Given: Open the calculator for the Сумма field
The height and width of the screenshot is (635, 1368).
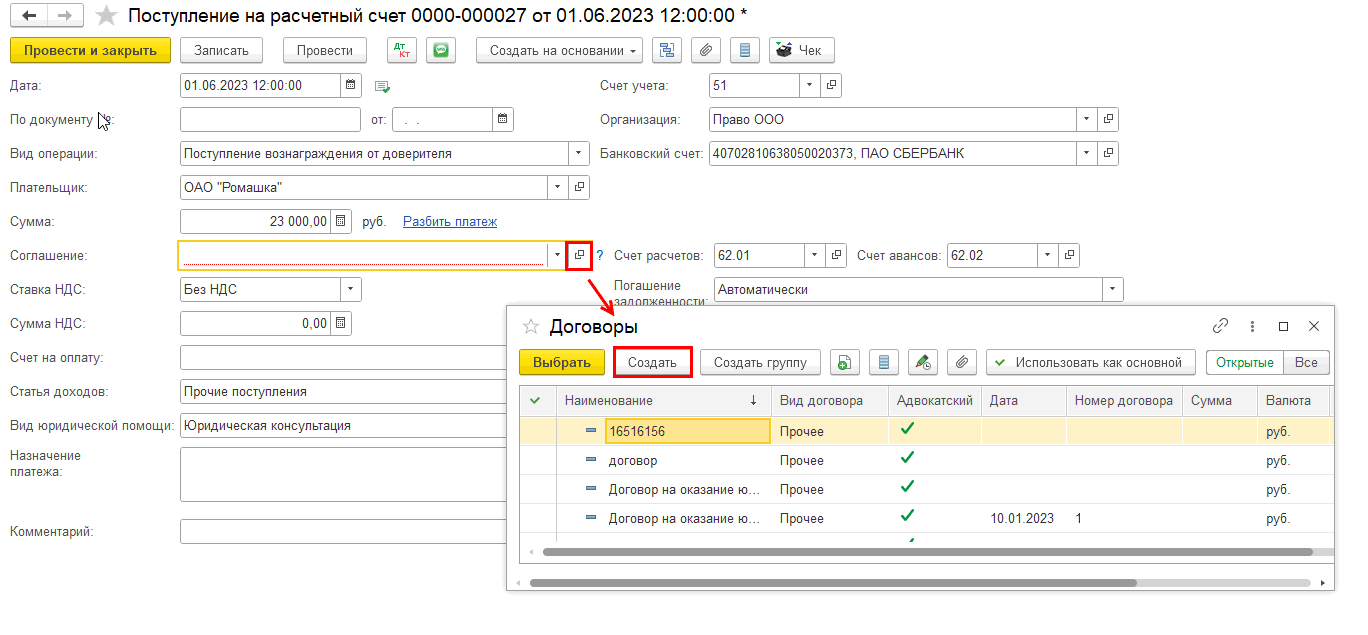Looking at the screenshot, I should 341,221.
